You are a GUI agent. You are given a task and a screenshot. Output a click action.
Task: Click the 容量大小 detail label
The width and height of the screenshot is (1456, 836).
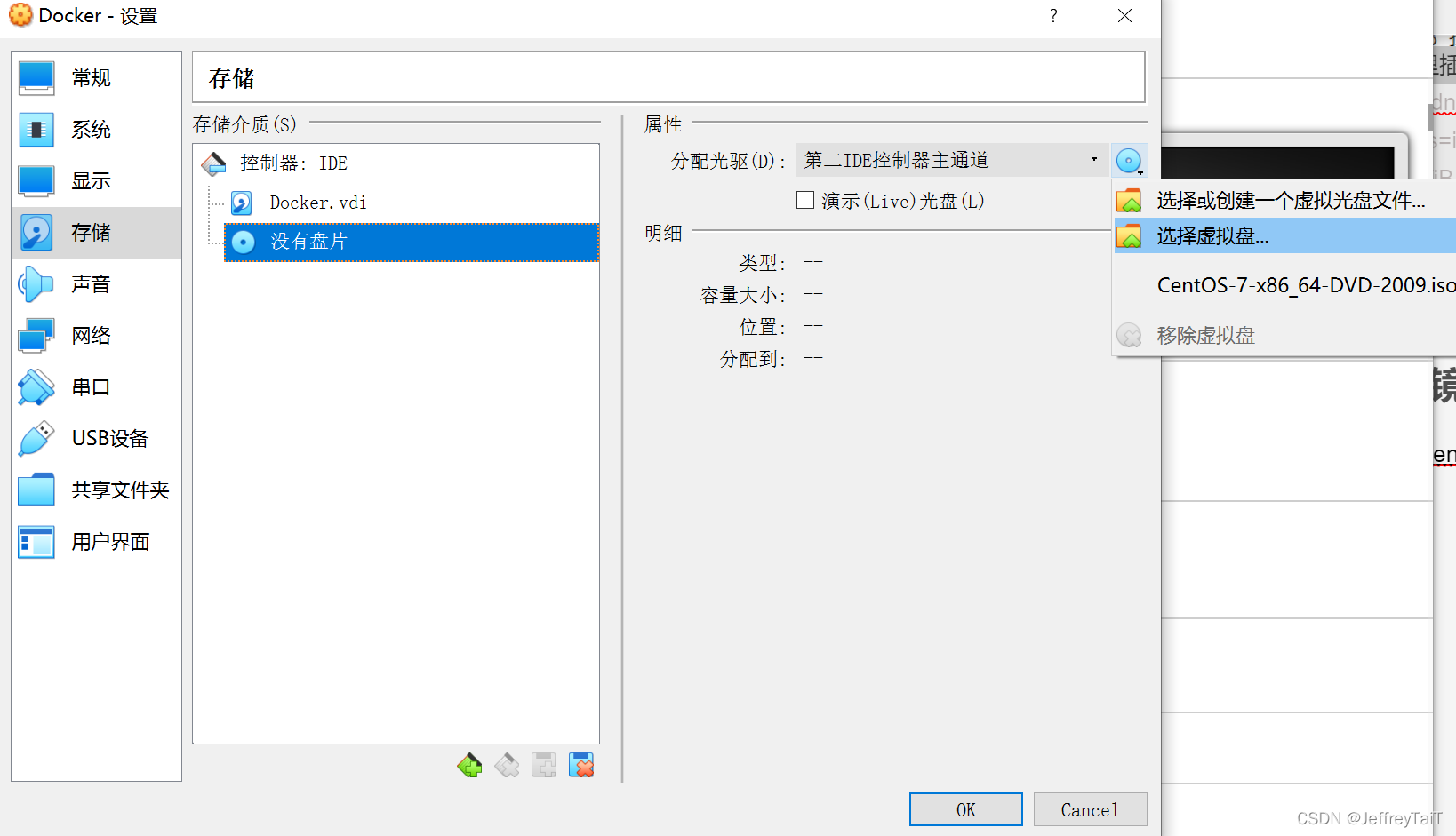coord(743,295)
